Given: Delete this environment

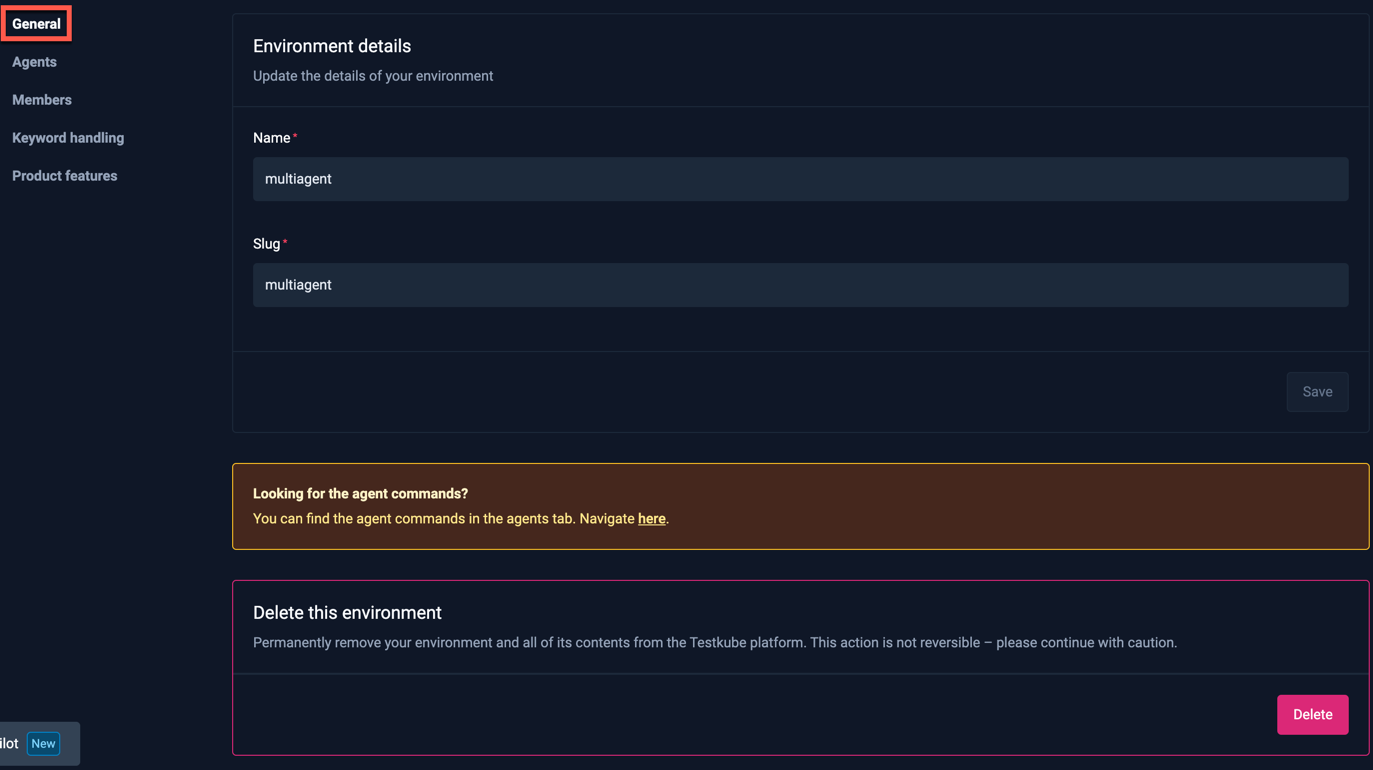Looking at the screenshot, I should tap(1312, 714).
